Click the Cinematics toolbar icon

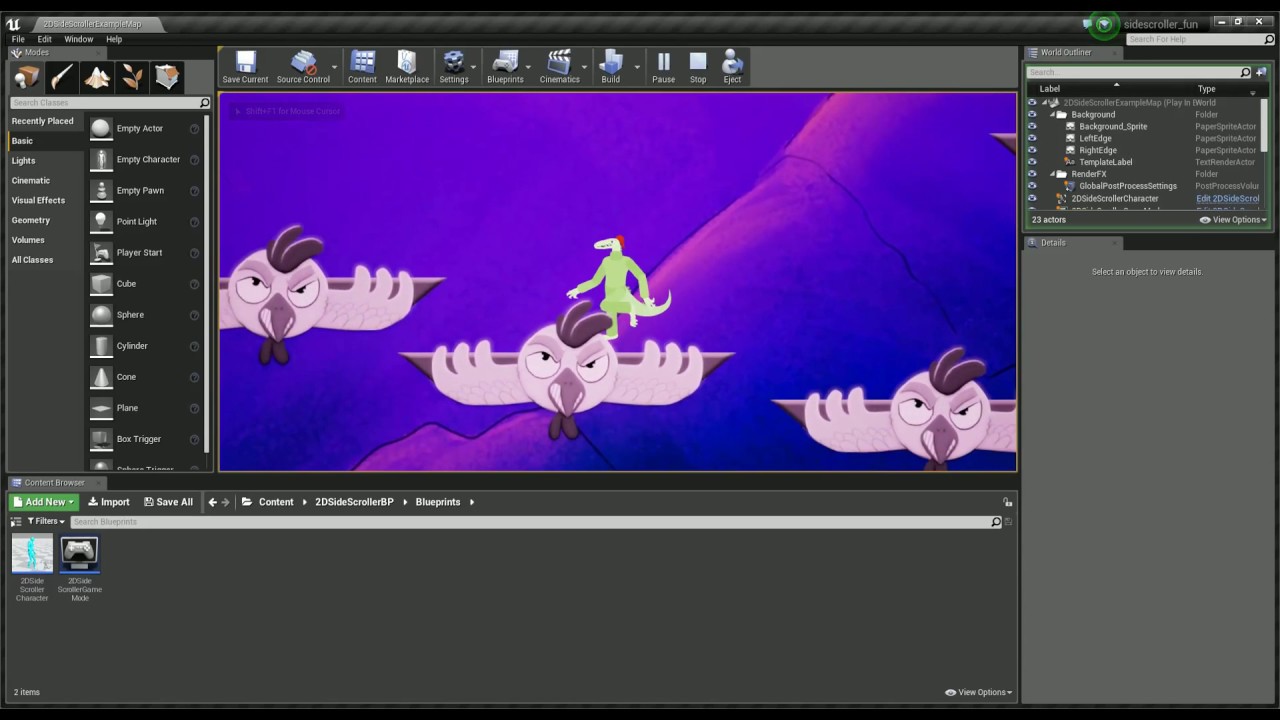point(559,67)
